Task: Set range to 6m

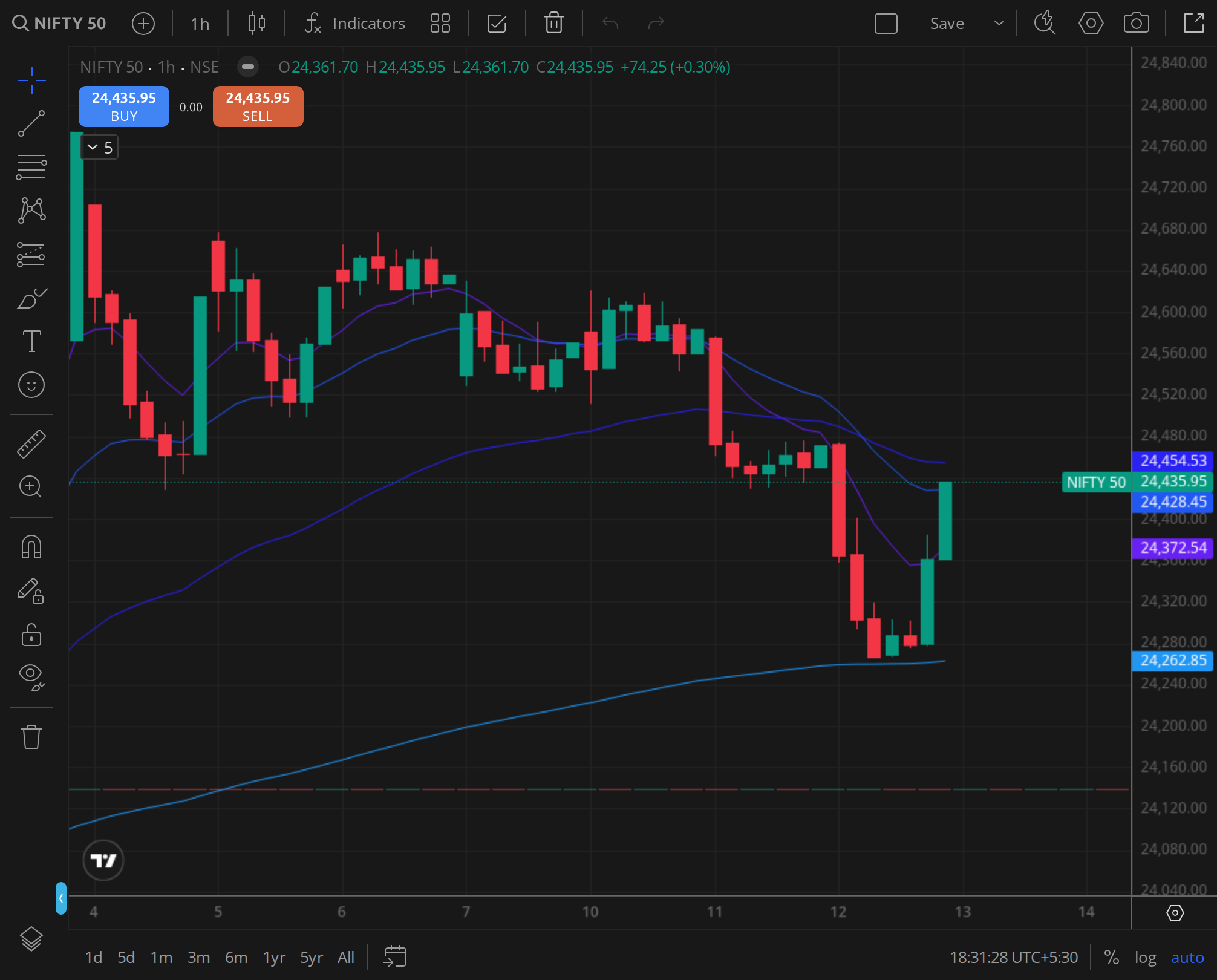Action: [x=236, y=958]
